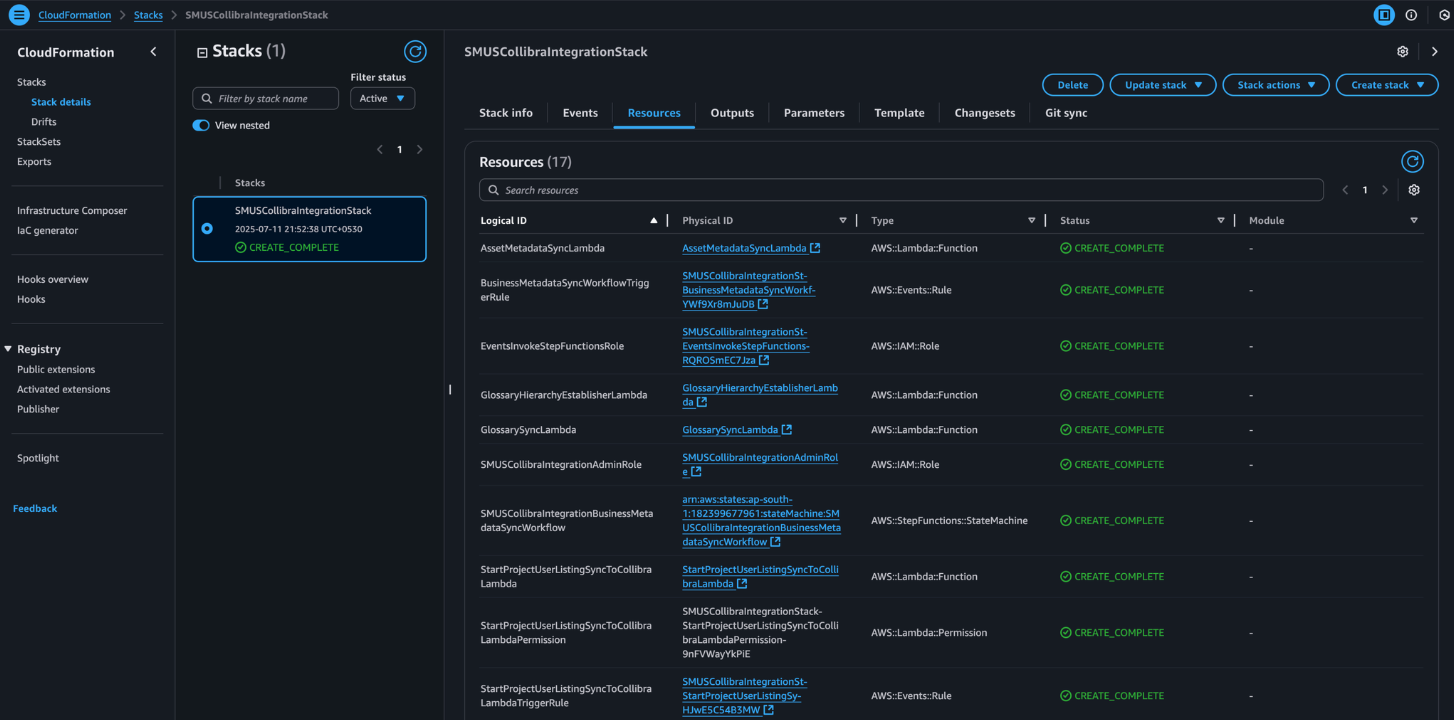This screenshot has width=1454, height=720.
Task: Open stack details settings gear icon
Action: (1402, 52)
